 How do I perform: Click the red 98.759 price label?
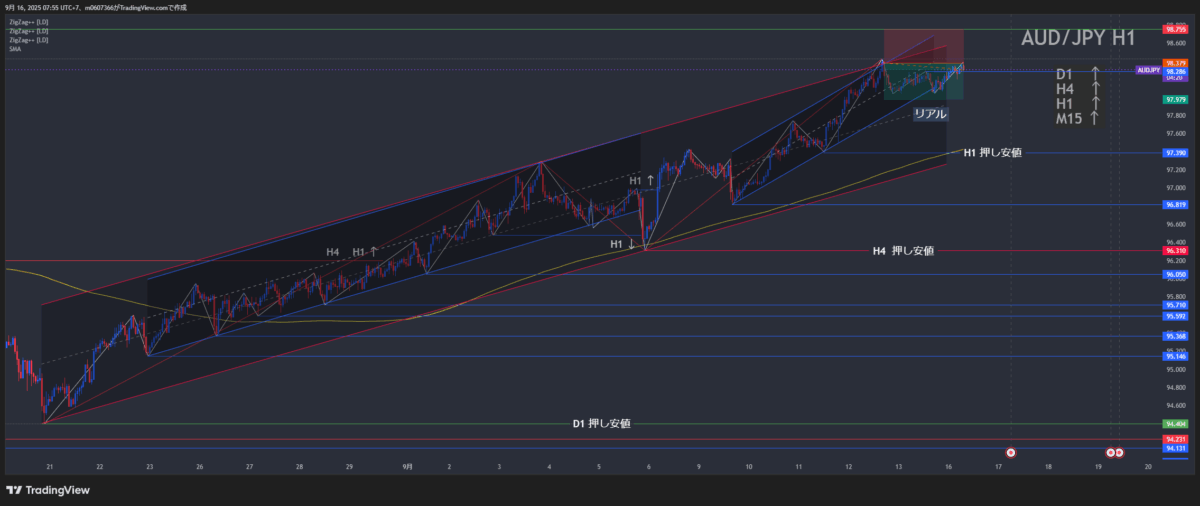click(1175, 30)
